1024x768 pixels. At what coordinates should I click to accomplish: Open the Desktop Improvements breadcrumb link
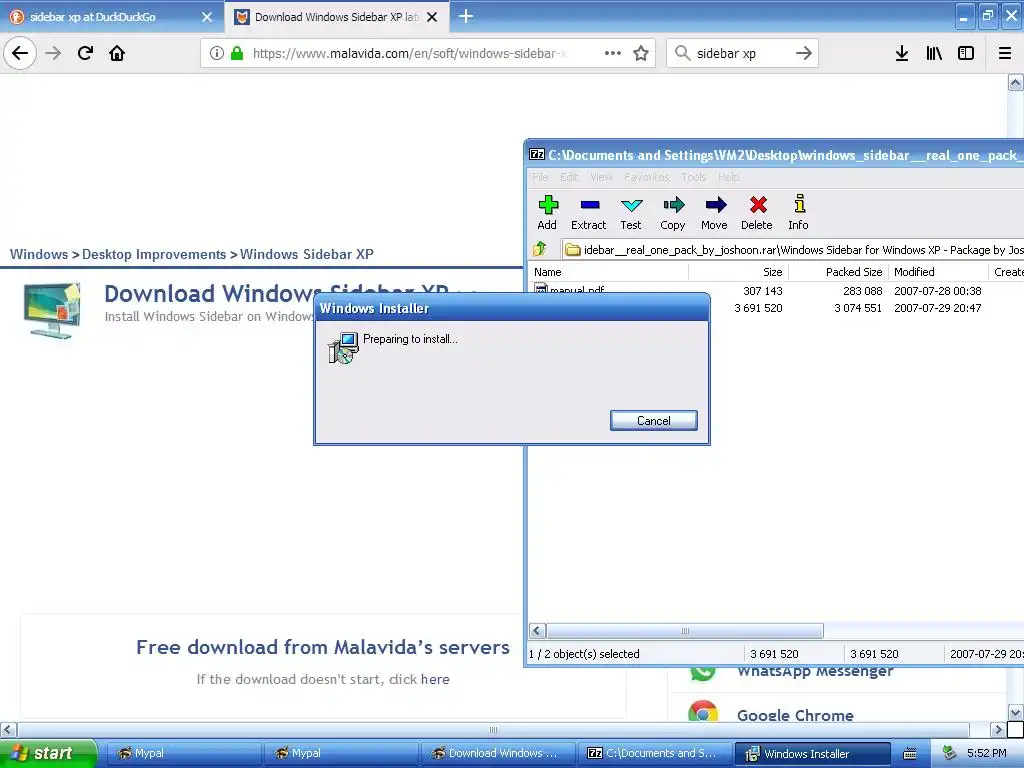154,254
